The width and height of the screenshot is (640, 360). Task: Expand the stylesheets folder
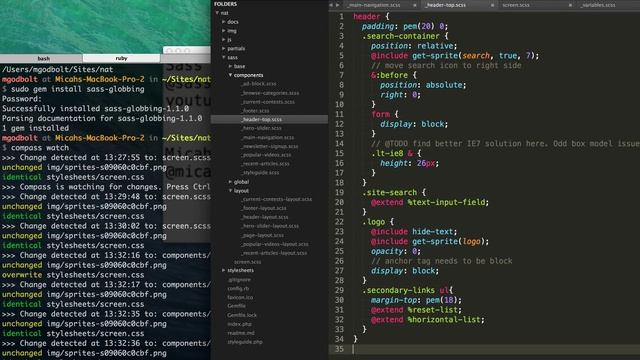tap(224, 270)
